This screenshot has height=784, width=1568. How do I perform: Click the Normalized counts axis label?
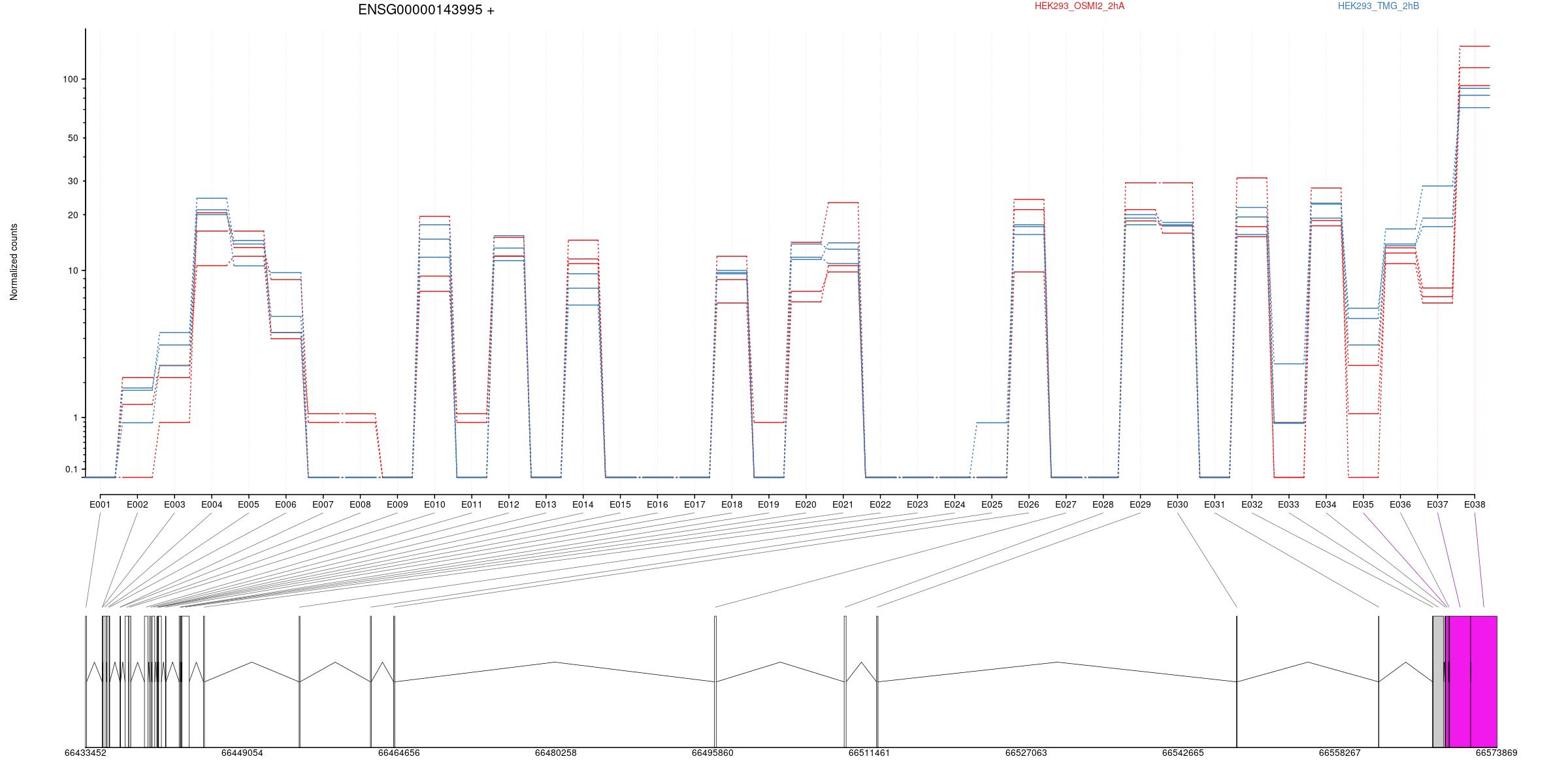14,262
